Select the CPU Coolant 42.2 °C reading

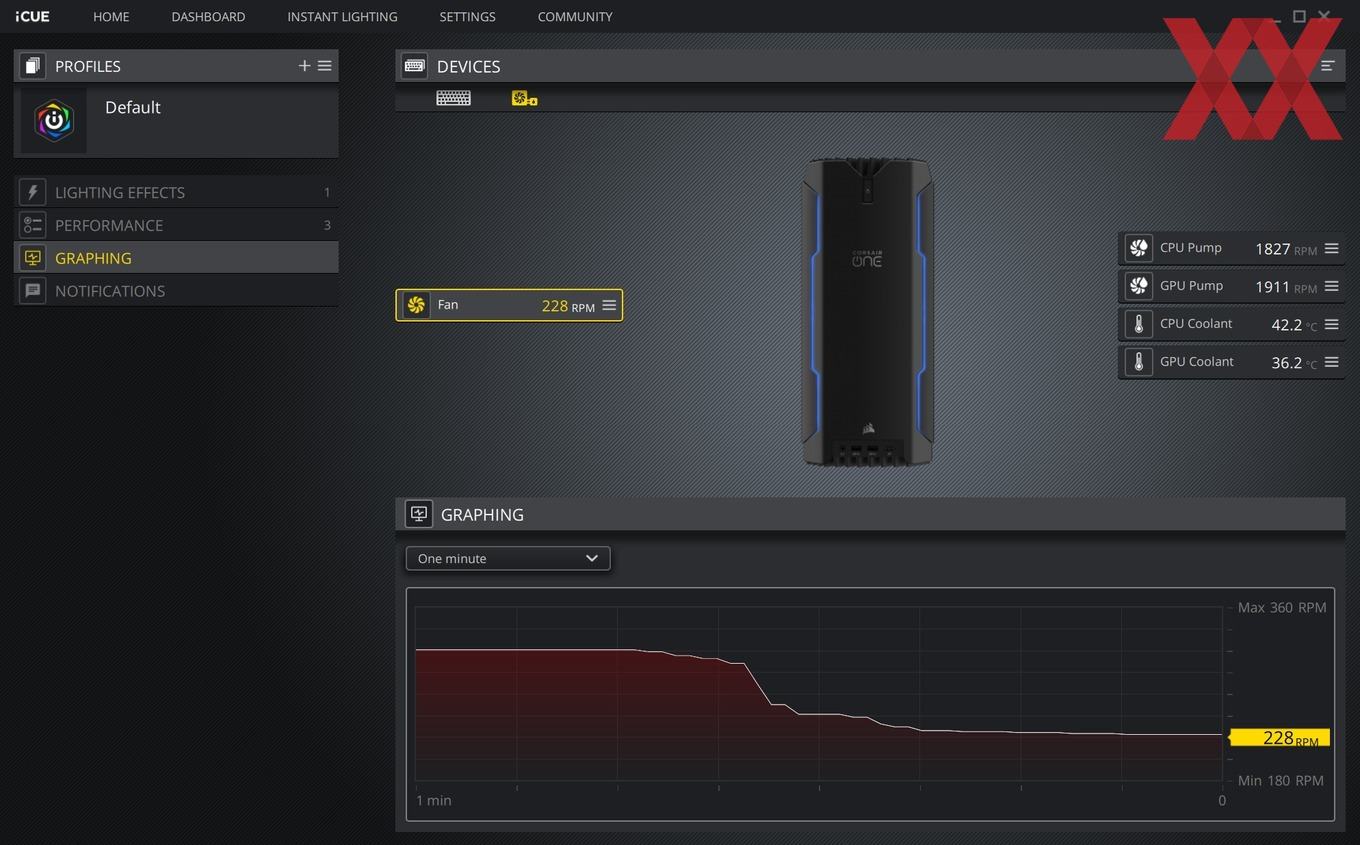point(1294,325)
